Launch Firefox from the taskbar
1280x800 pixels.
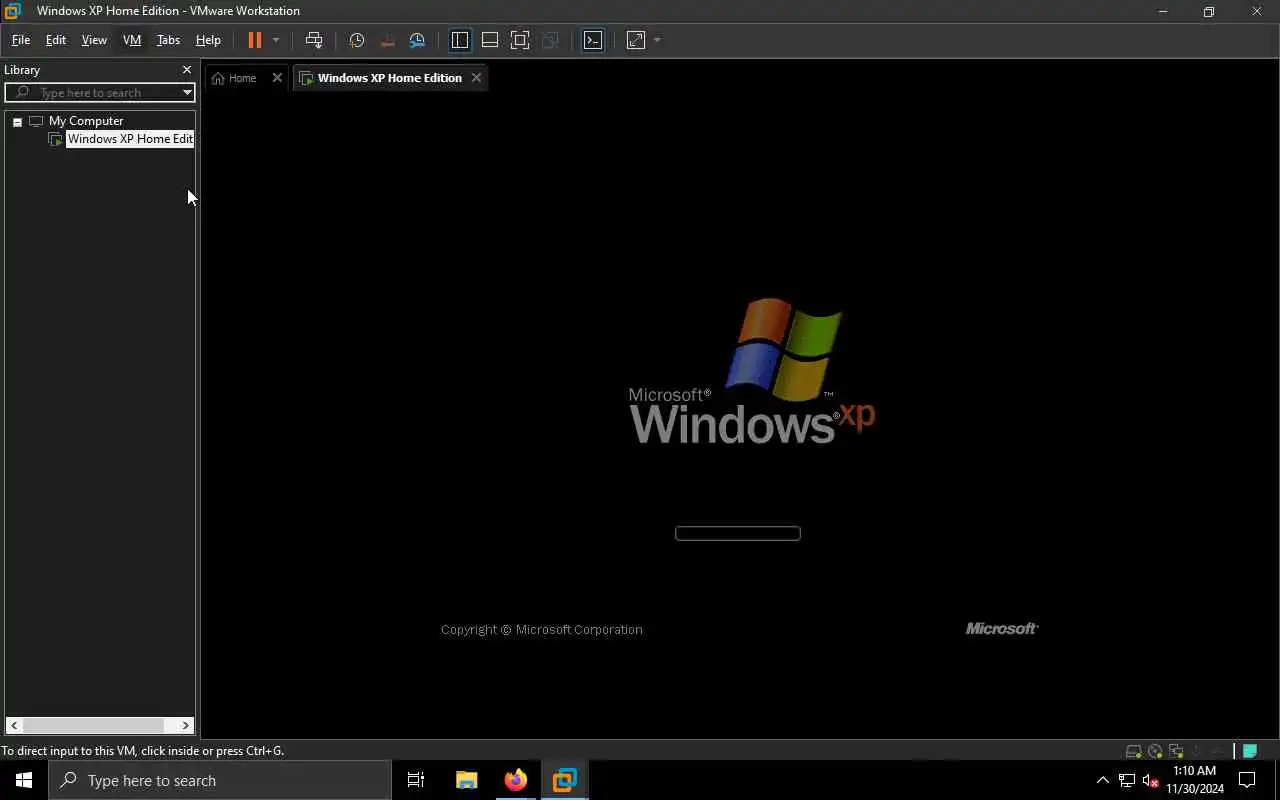click(515, 780)
